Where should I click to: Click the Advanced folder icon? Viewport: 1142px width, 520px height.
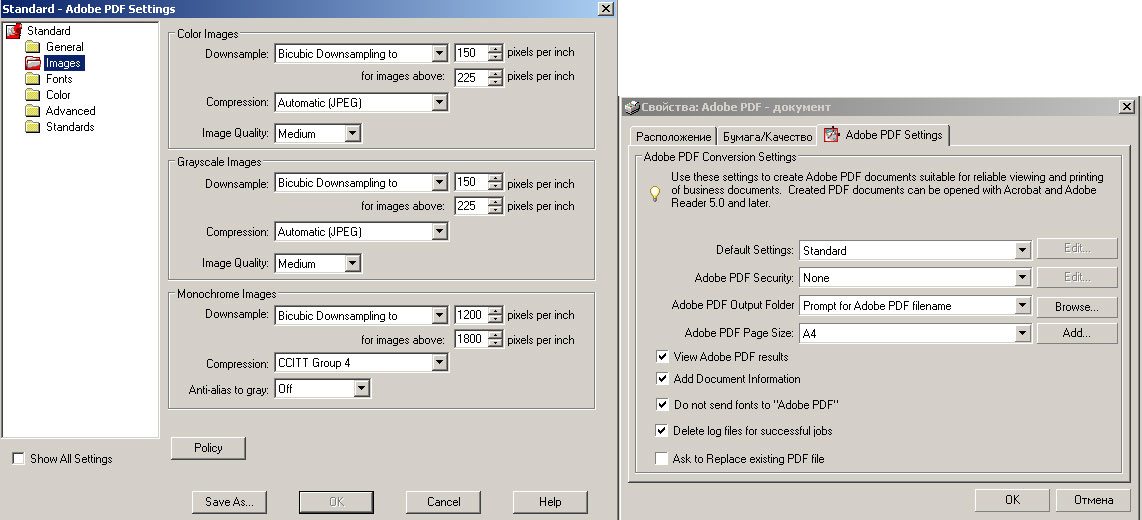click(32, 111)
